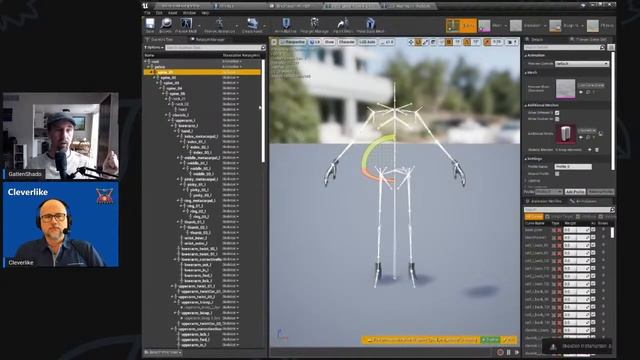Open the Edit menu
This screenshot has width=640, height=360.
(x=159, y=13)
